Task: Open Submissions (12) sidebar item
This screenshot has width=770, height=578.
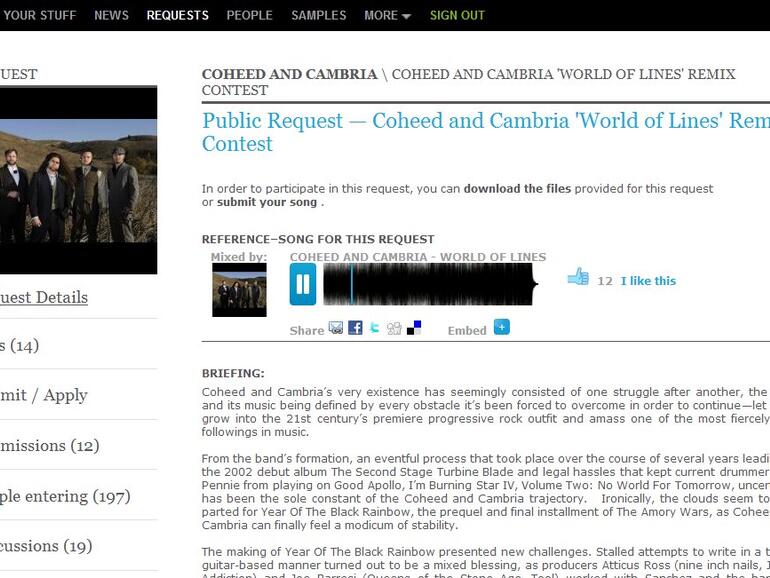Action: tap(50, 446)
